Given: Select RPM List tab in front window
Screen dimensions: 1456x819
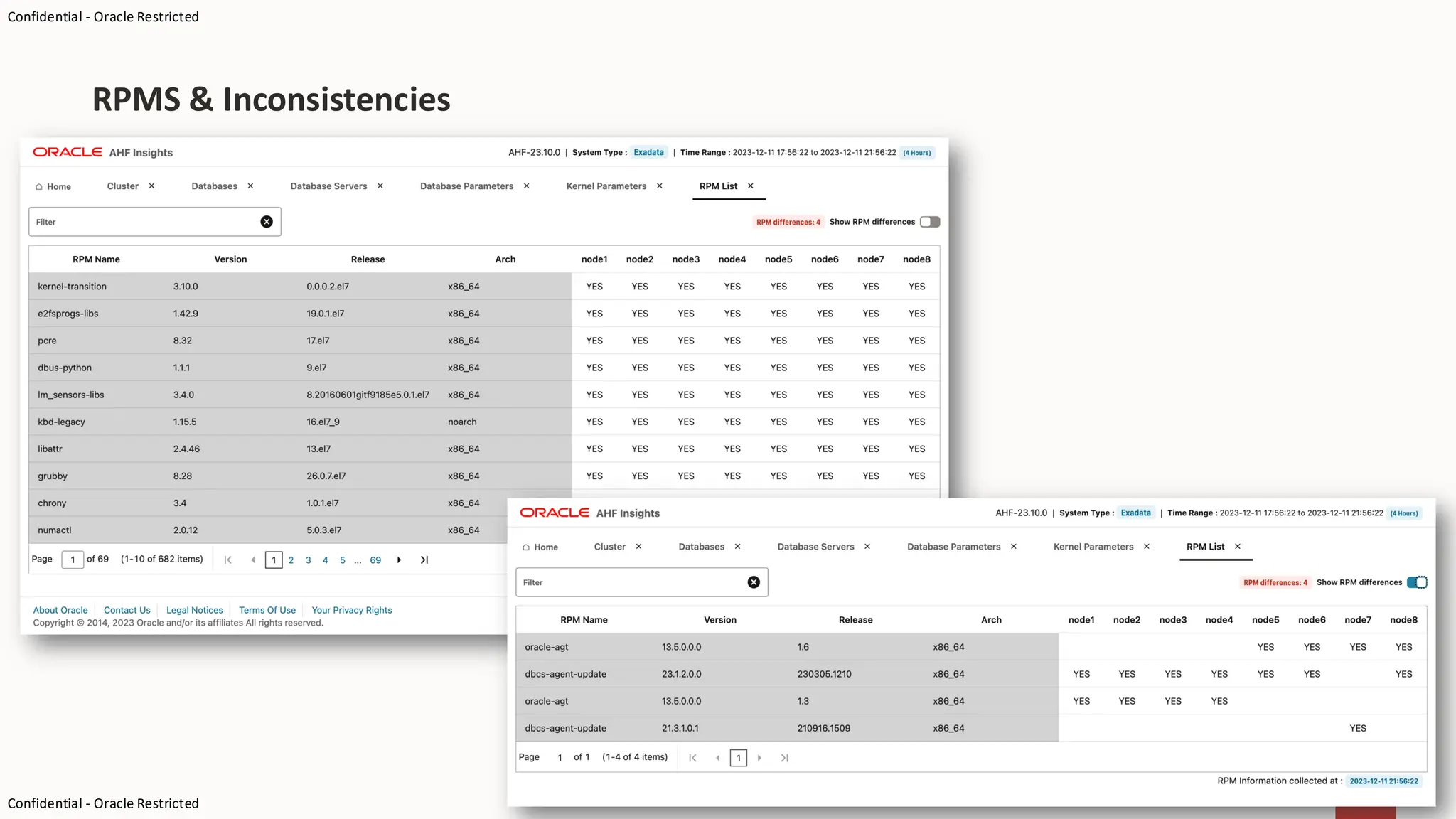Looking at the screenshot, I should point(1206,547).
